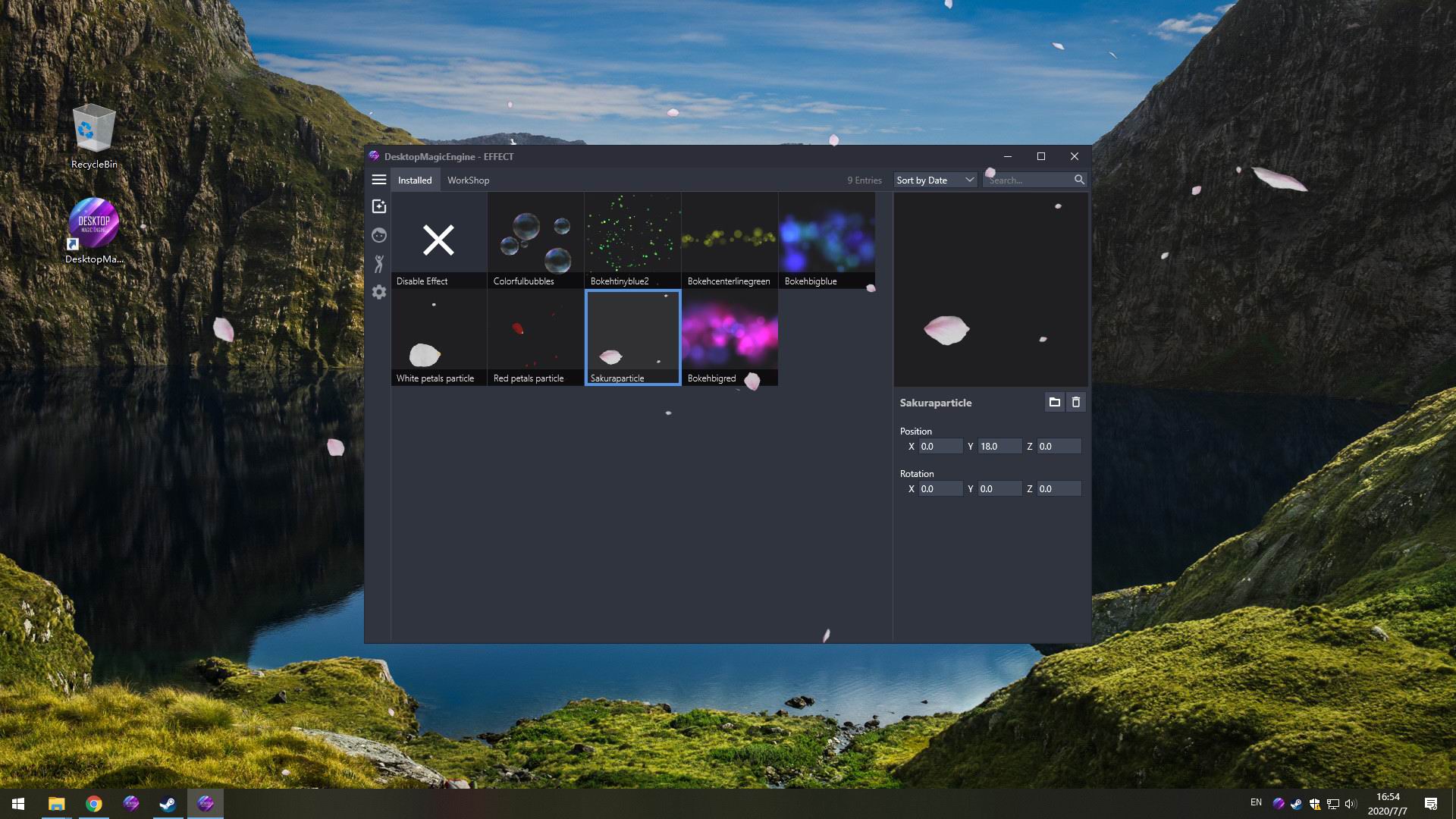
Task: Click the search magnifier icon
Action: tap(1079, 180)
